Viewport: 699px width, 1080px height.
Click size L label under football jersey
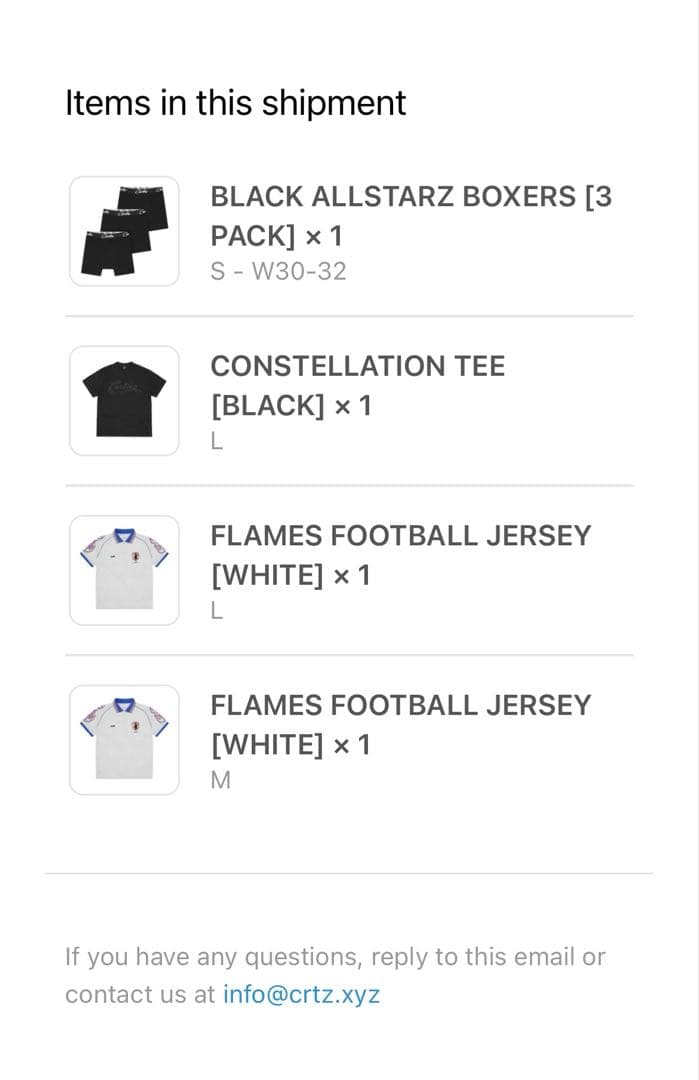click(x=217, y=611)
